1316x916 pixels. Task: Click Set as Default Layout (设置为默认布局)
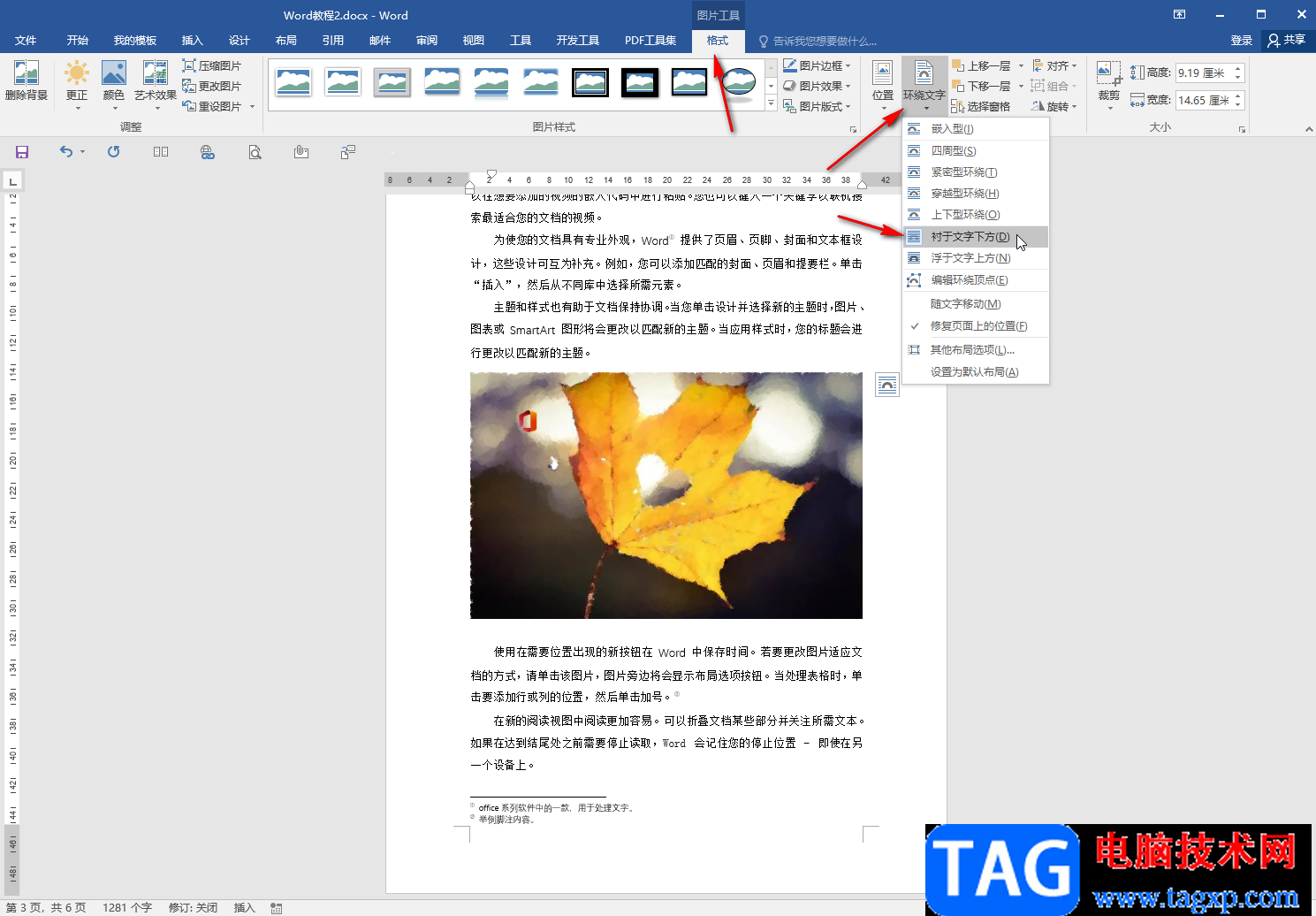(x=976, y=372)
